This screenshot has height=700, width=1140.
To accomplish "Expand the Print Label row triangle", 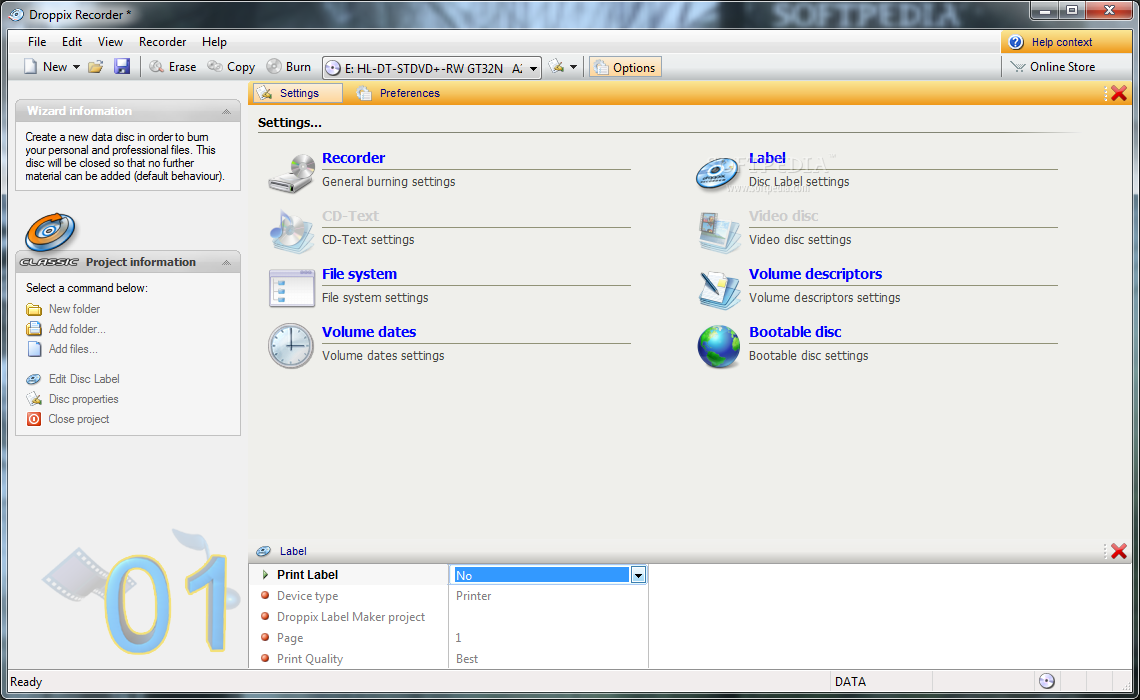I will pyautogui.click(x=265, y=574).
